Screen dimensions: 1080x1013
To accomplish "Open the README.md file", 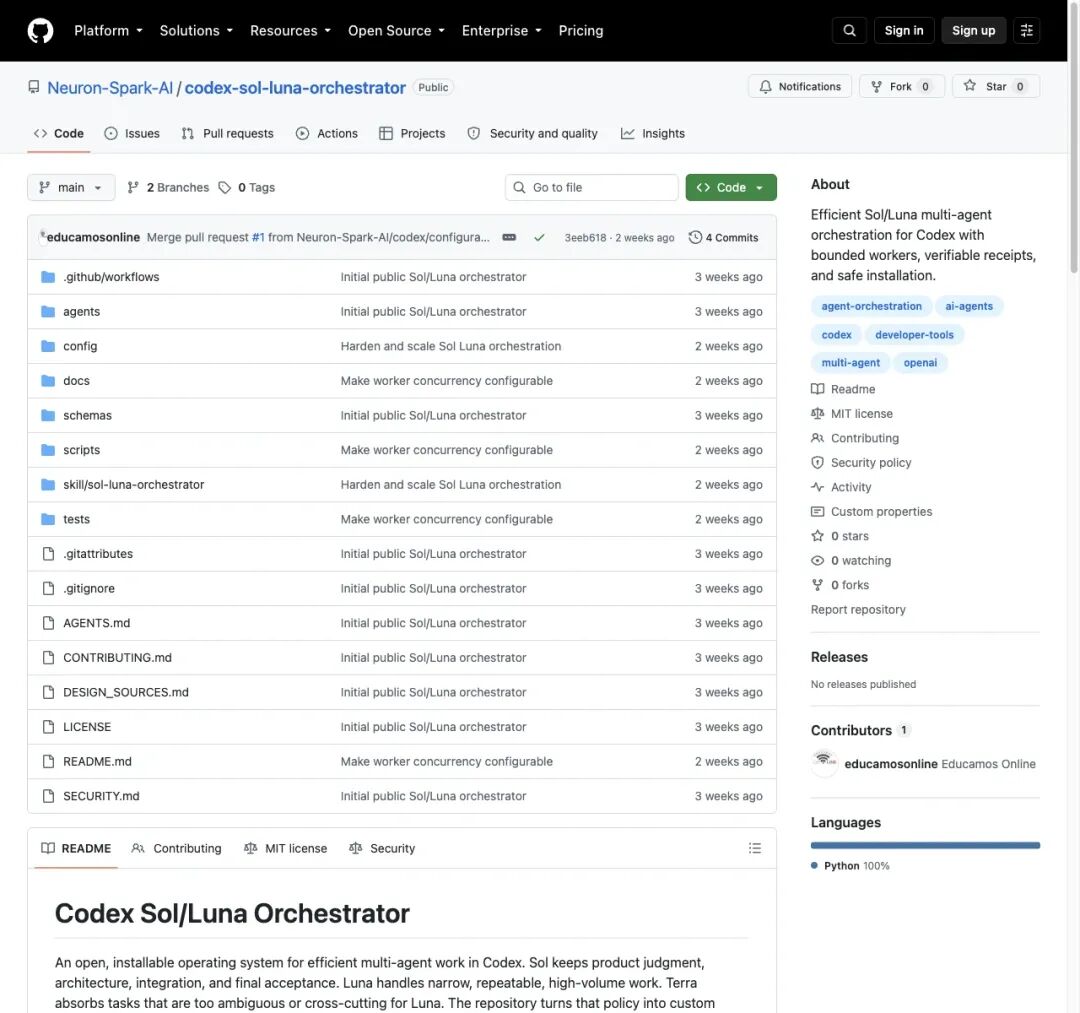I will 97,761.
